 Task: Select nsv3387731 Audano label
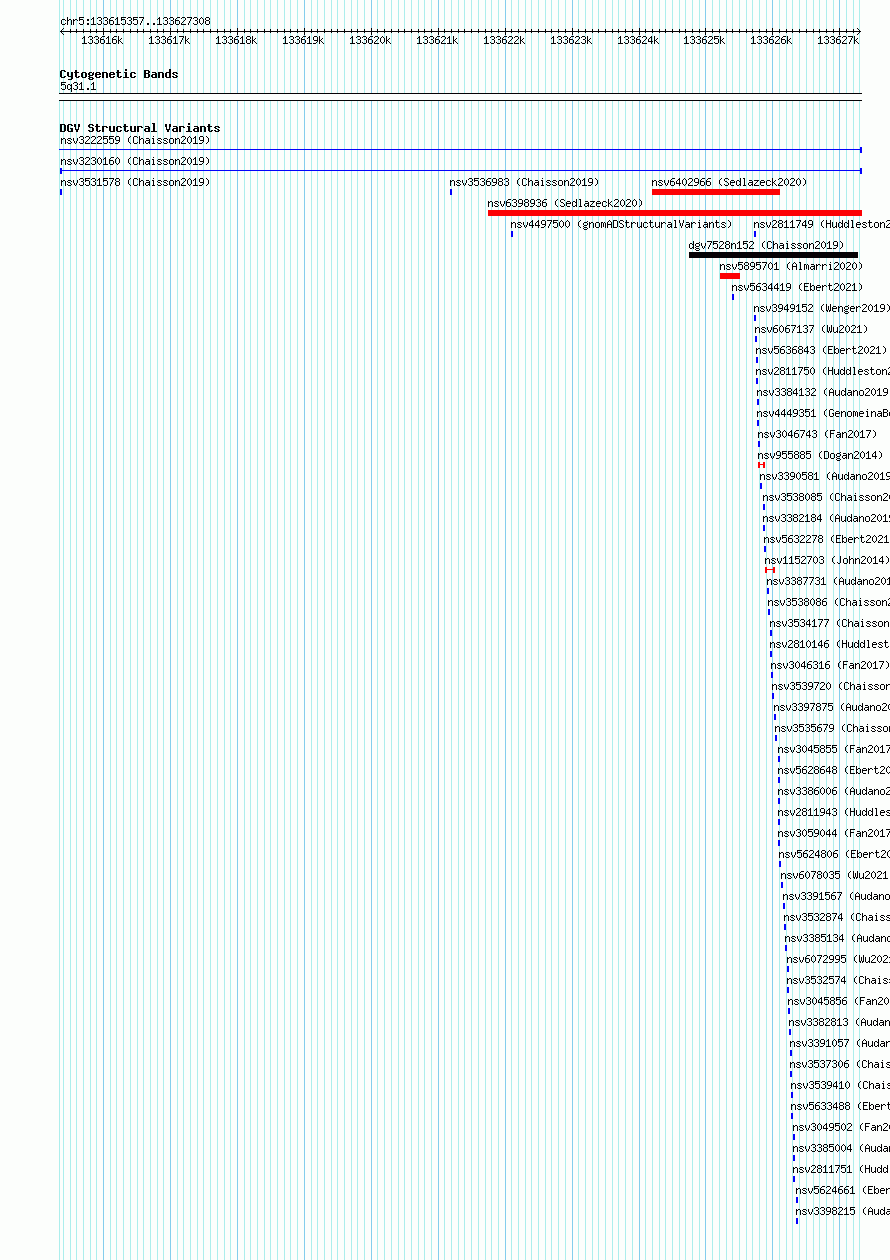[x=828, y=581]
